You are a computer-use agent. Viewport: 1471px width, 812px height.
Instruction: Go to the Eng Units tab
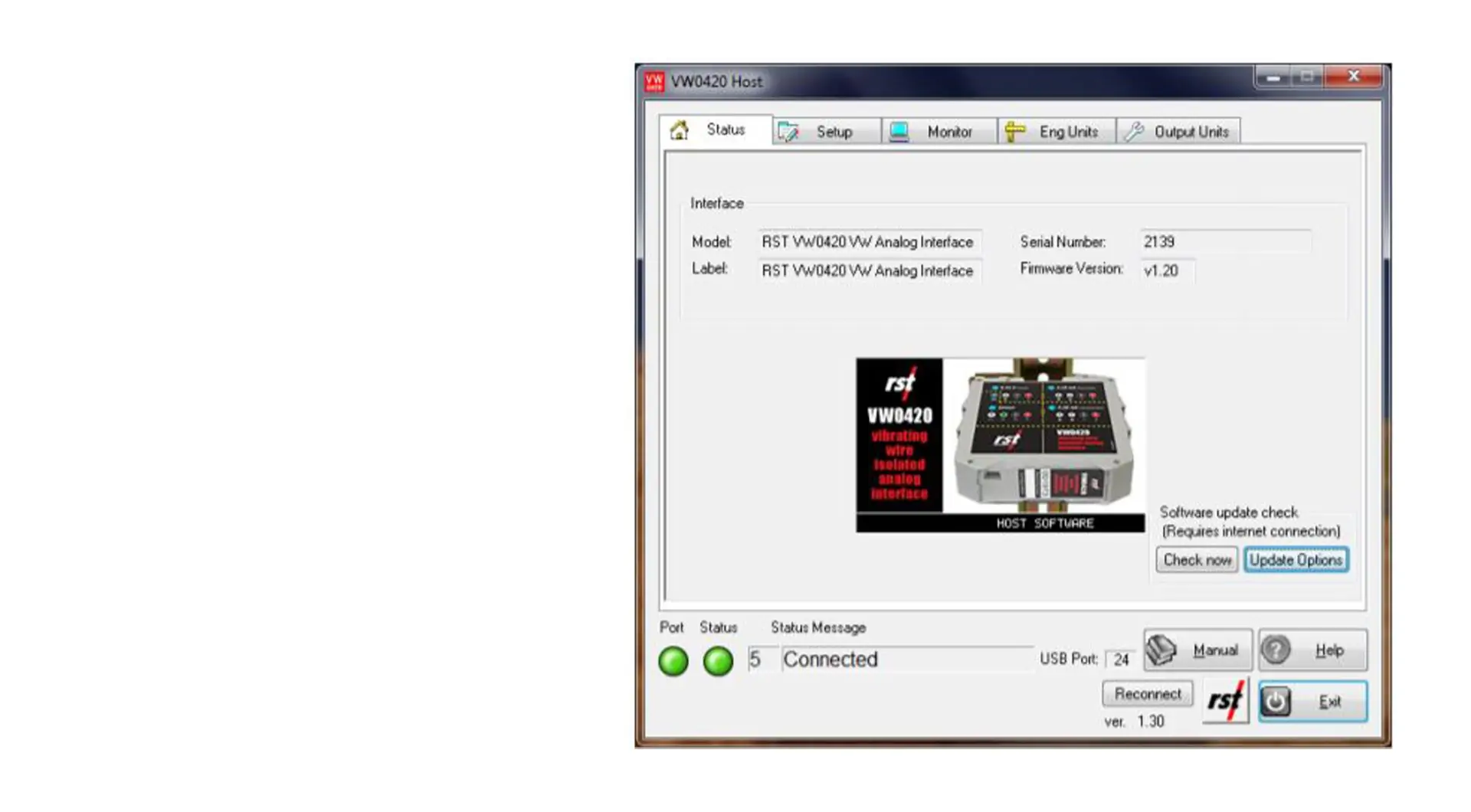tap(1057, 132)
